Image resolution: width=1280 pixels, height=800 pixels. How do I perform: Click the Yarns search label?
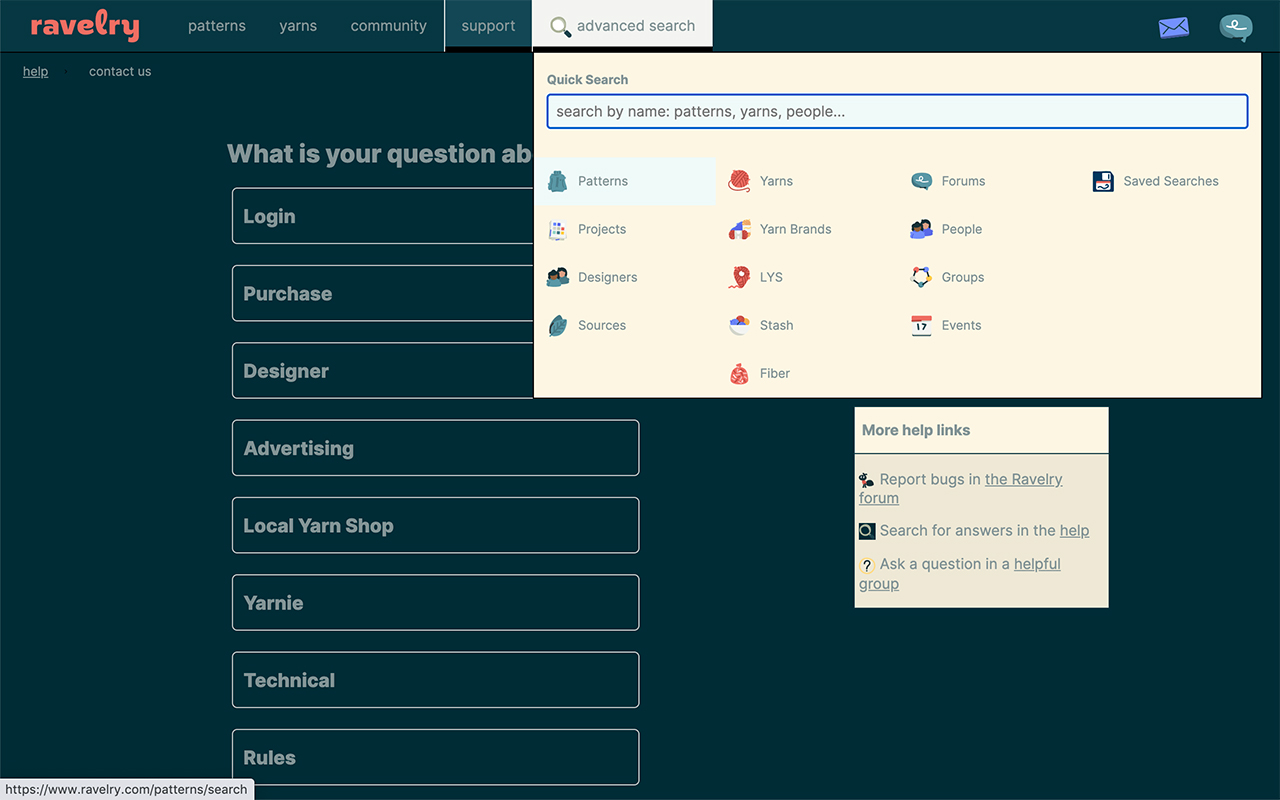coord(776,181)
